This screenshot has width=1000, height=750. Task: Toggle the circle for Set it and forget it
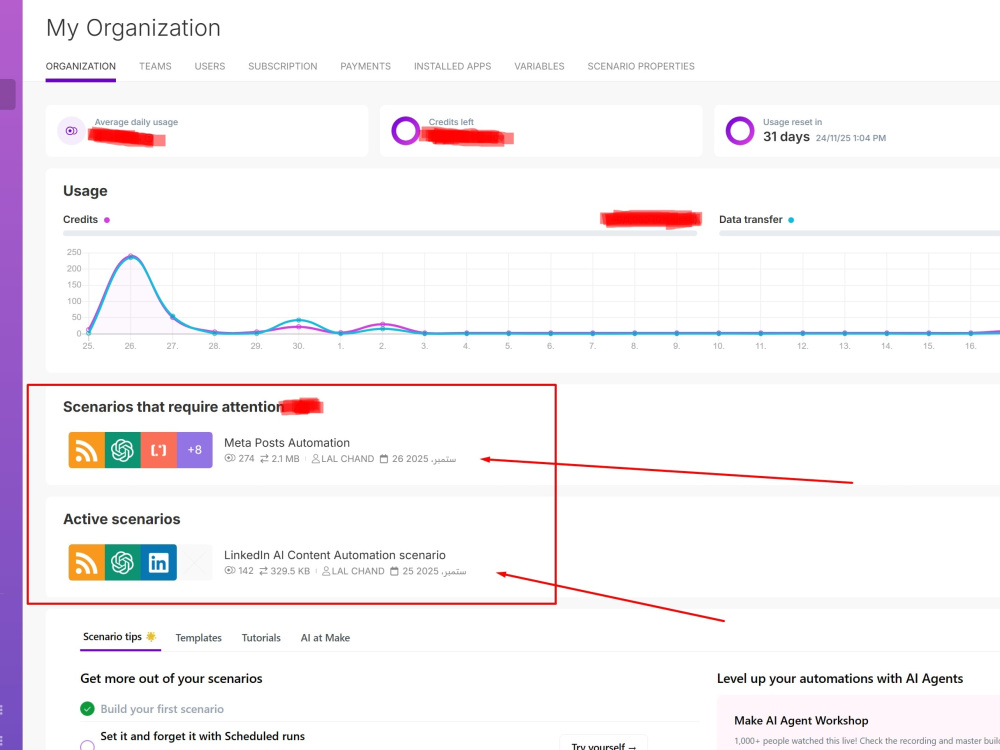tap(87, 746)
